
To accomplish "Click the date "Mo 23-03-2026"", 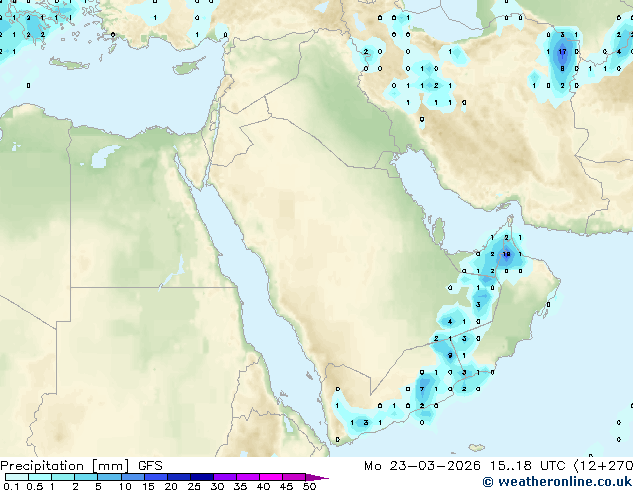I will (422, 466).
